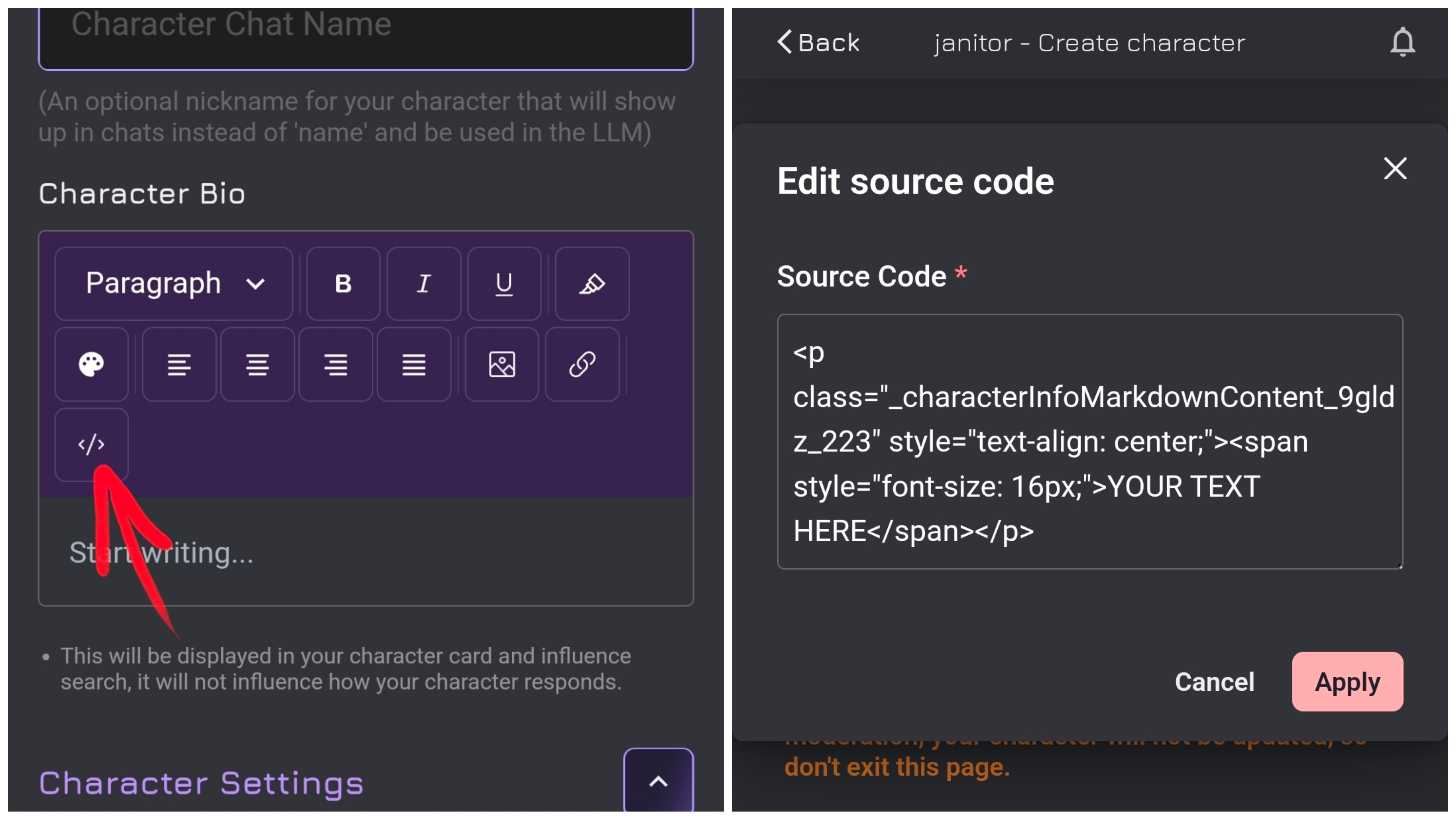1456x819 pixels.
Task: Align bio text to the left
Action: click(179, 364)
